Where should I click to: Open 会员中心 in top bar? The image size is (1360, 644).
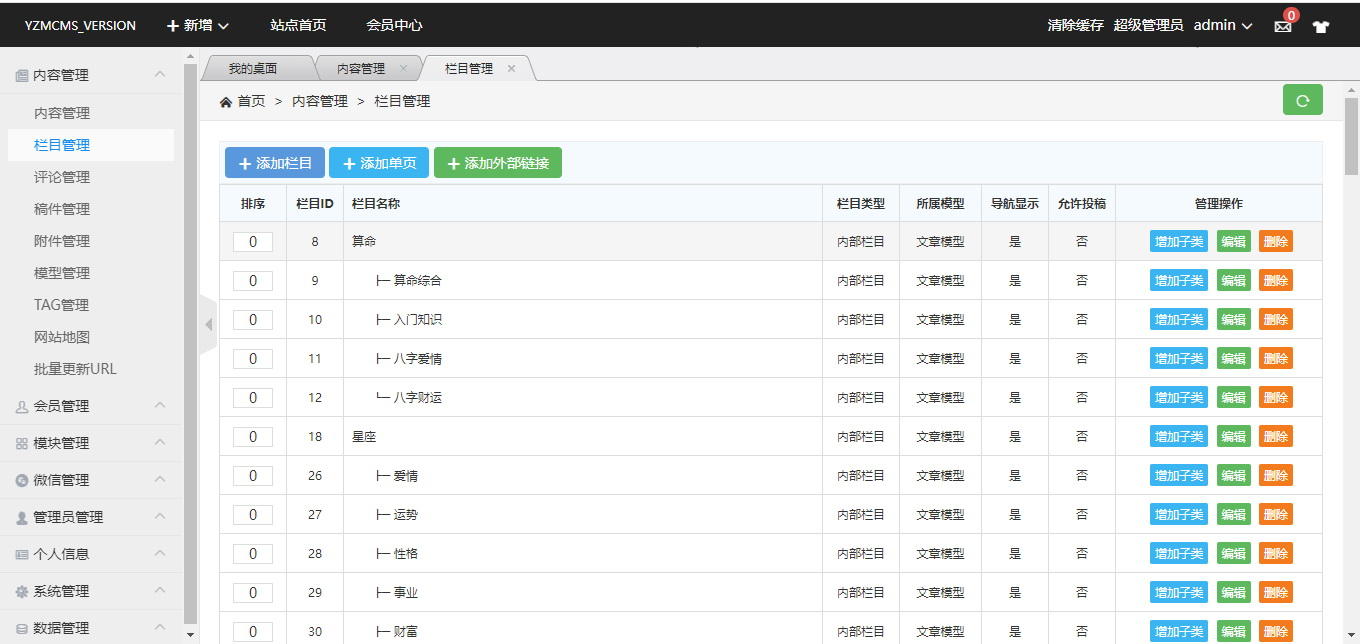point(394,25)
